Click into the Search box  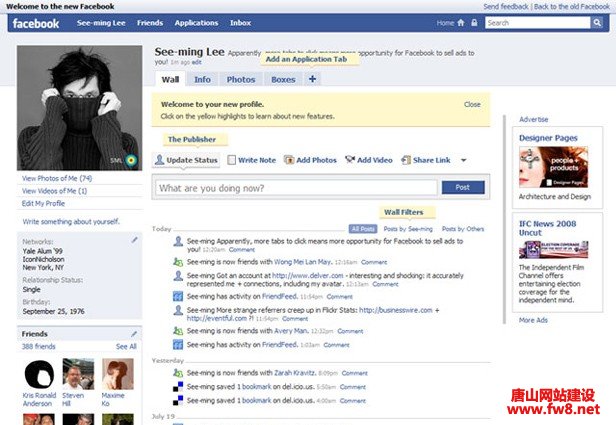[x=537, y=23]
